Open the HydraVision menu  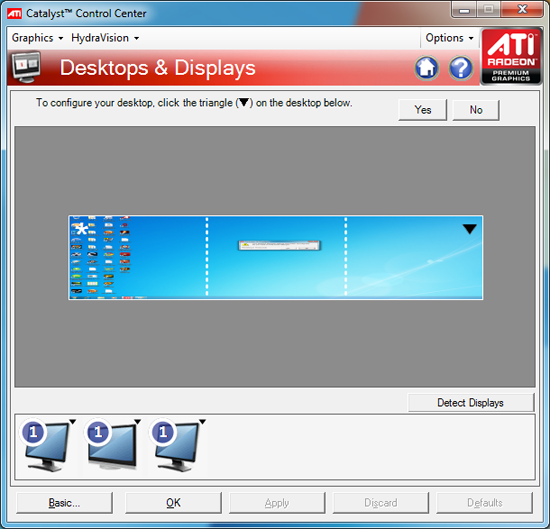pyautogui.click(x=105, y=38)
